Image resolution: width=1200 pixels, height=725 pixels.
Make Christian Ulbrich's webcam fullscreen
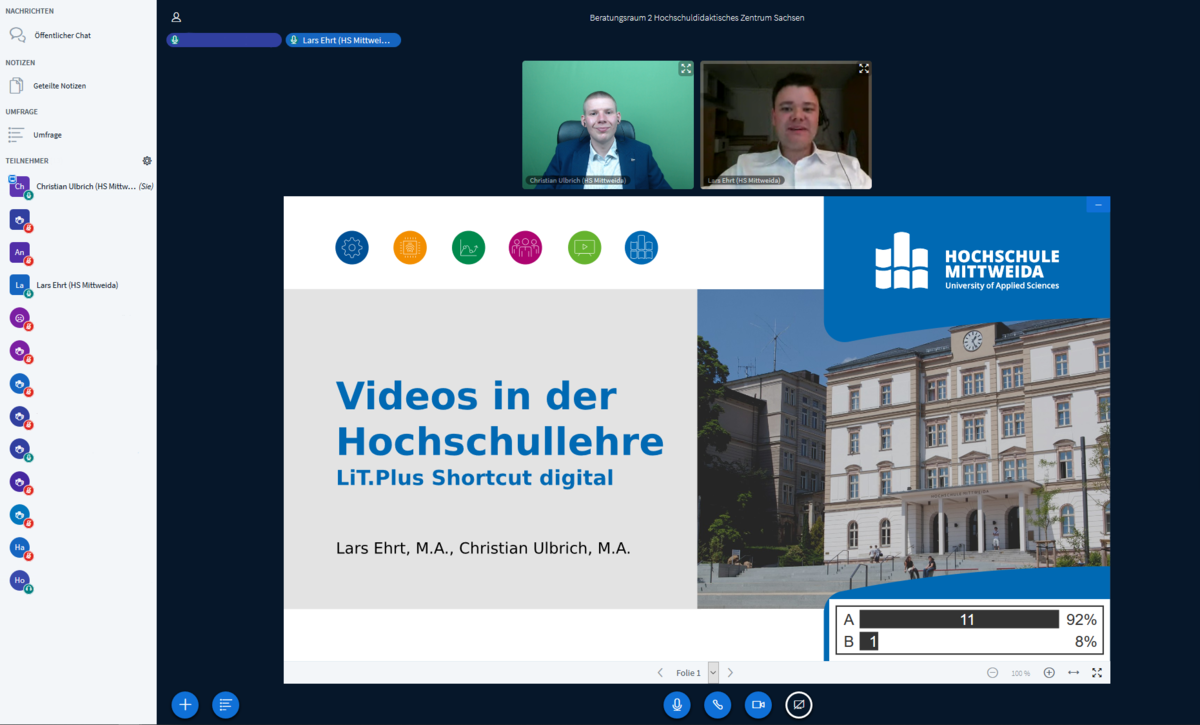[x=685, y=69]
